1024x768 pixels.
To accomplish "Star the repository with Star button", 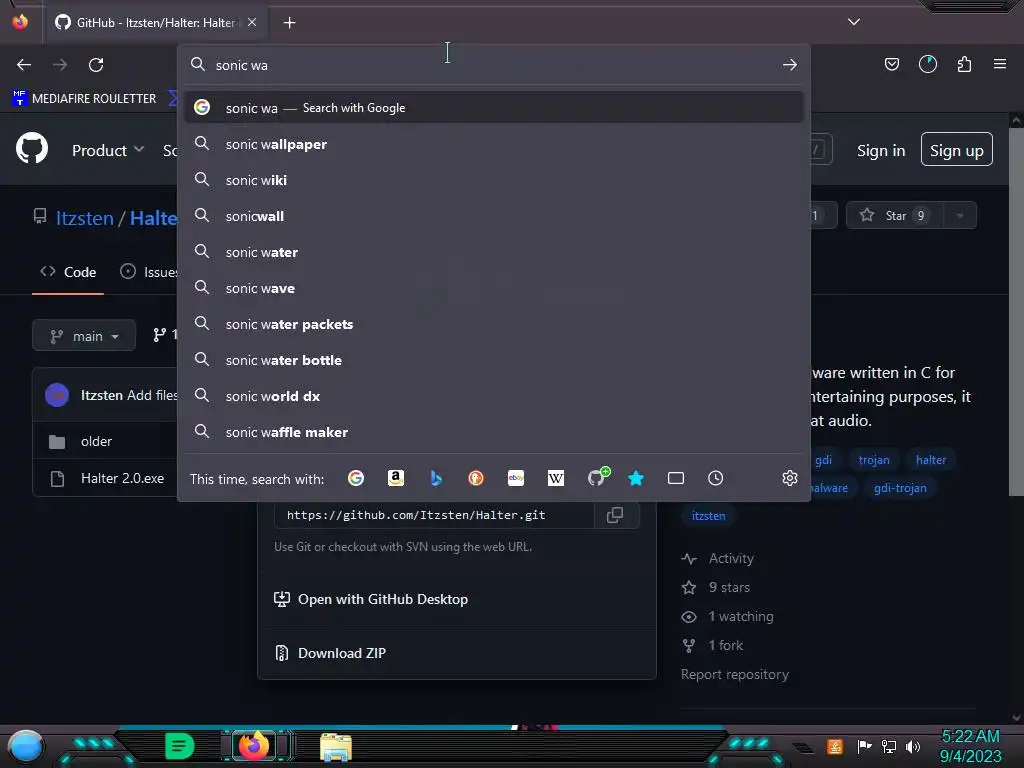I will click(894, 216).
